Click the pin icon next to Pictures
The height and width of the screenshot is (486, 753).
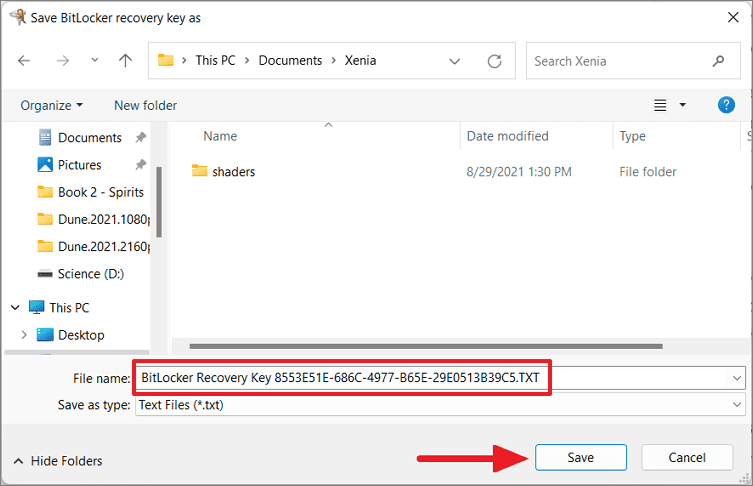click(x=141, y=165)
